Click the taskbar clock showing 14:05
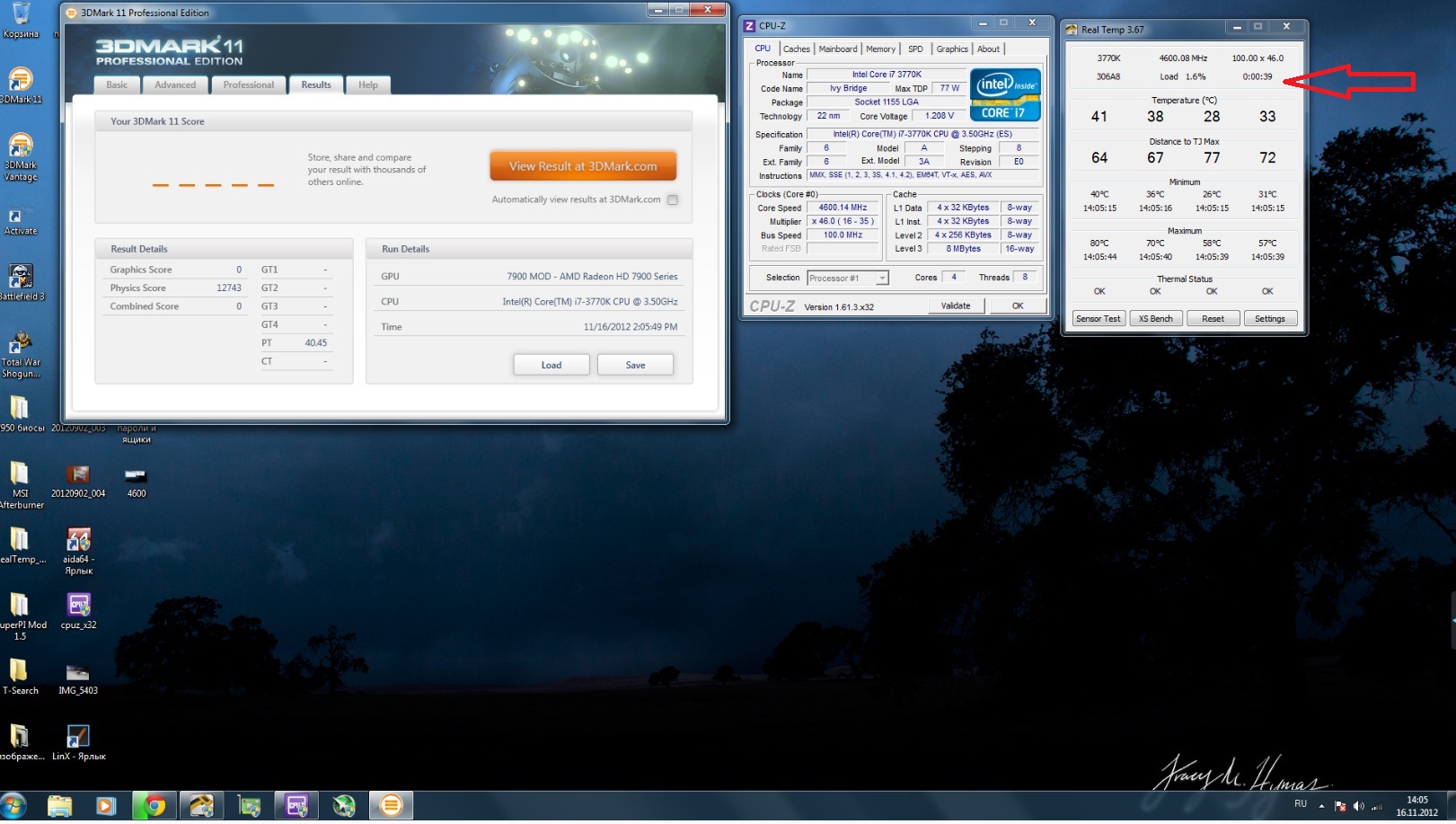The width and height of the screenshot is (1456, 824). (1416, 806)
